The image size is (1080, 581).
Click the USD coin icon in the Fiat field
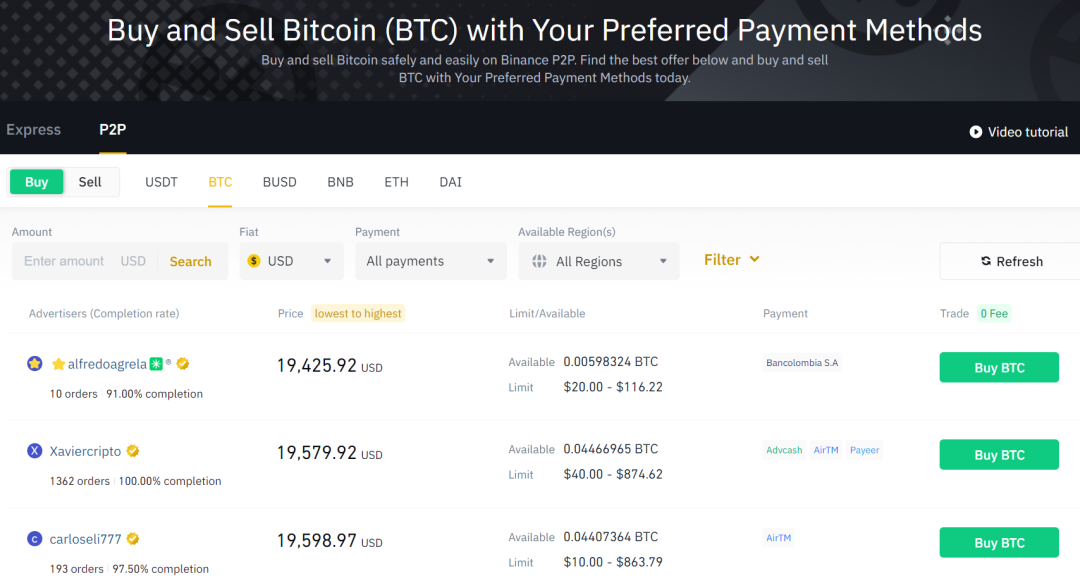[x=254, y=261]
